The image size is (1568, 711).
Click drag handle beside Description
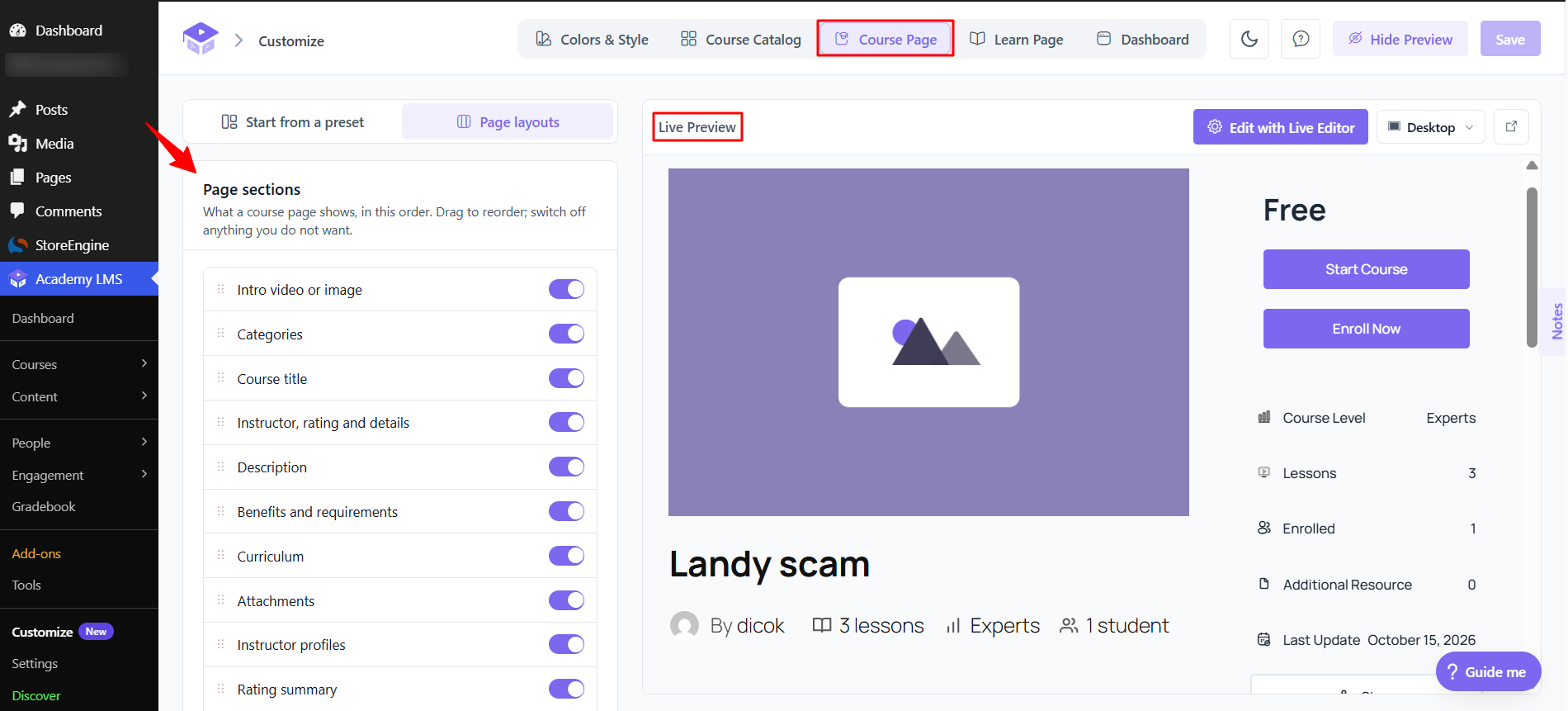220,467
